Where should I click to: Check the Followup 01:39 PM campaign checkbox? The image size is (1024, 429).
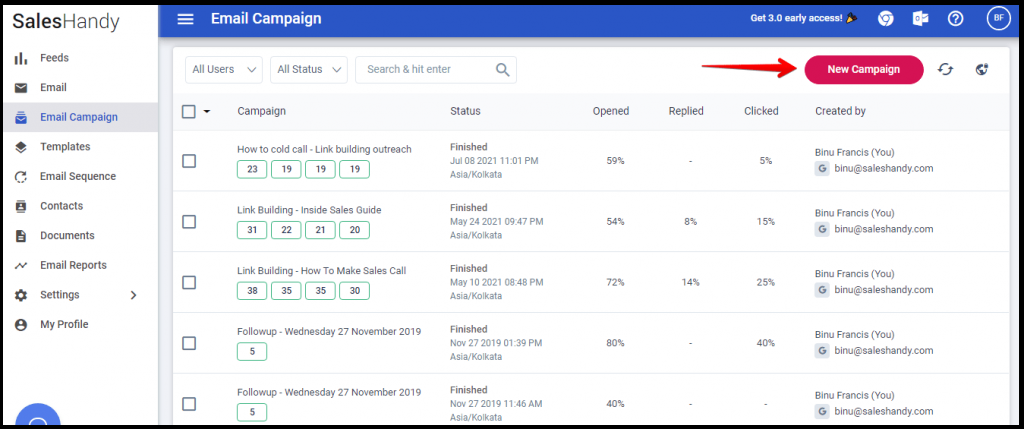[189, 343]
